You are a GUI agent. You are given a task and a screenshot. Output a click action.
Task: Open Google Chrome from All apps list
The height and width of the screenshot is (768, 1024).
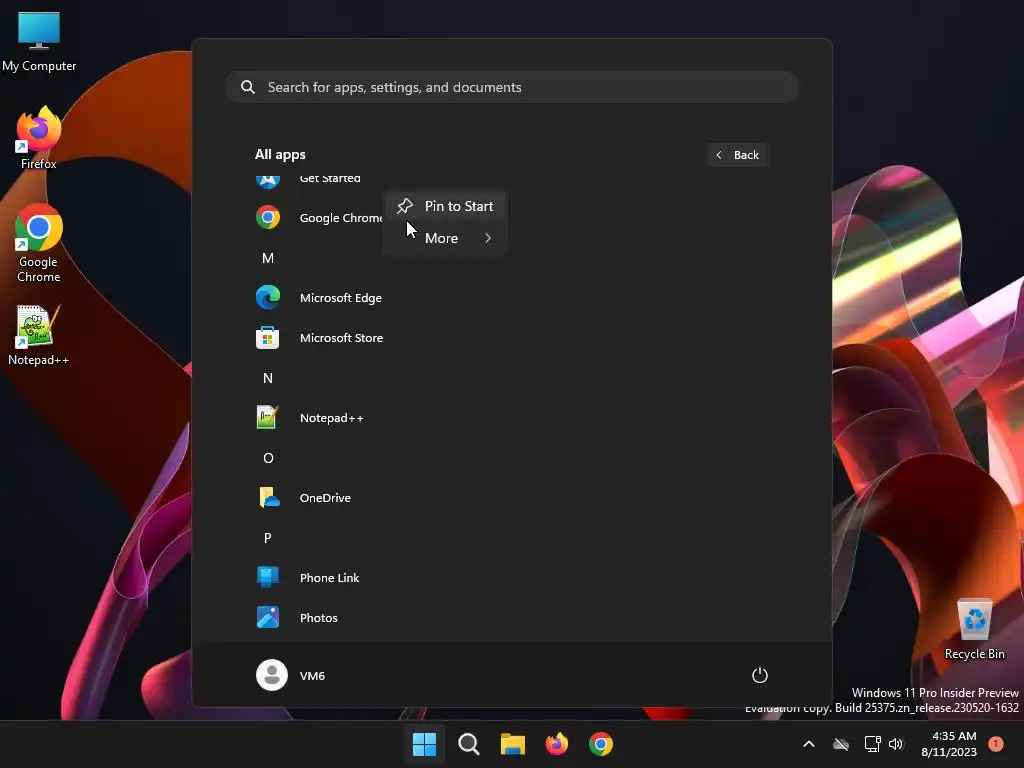click(x=319, y=217)
